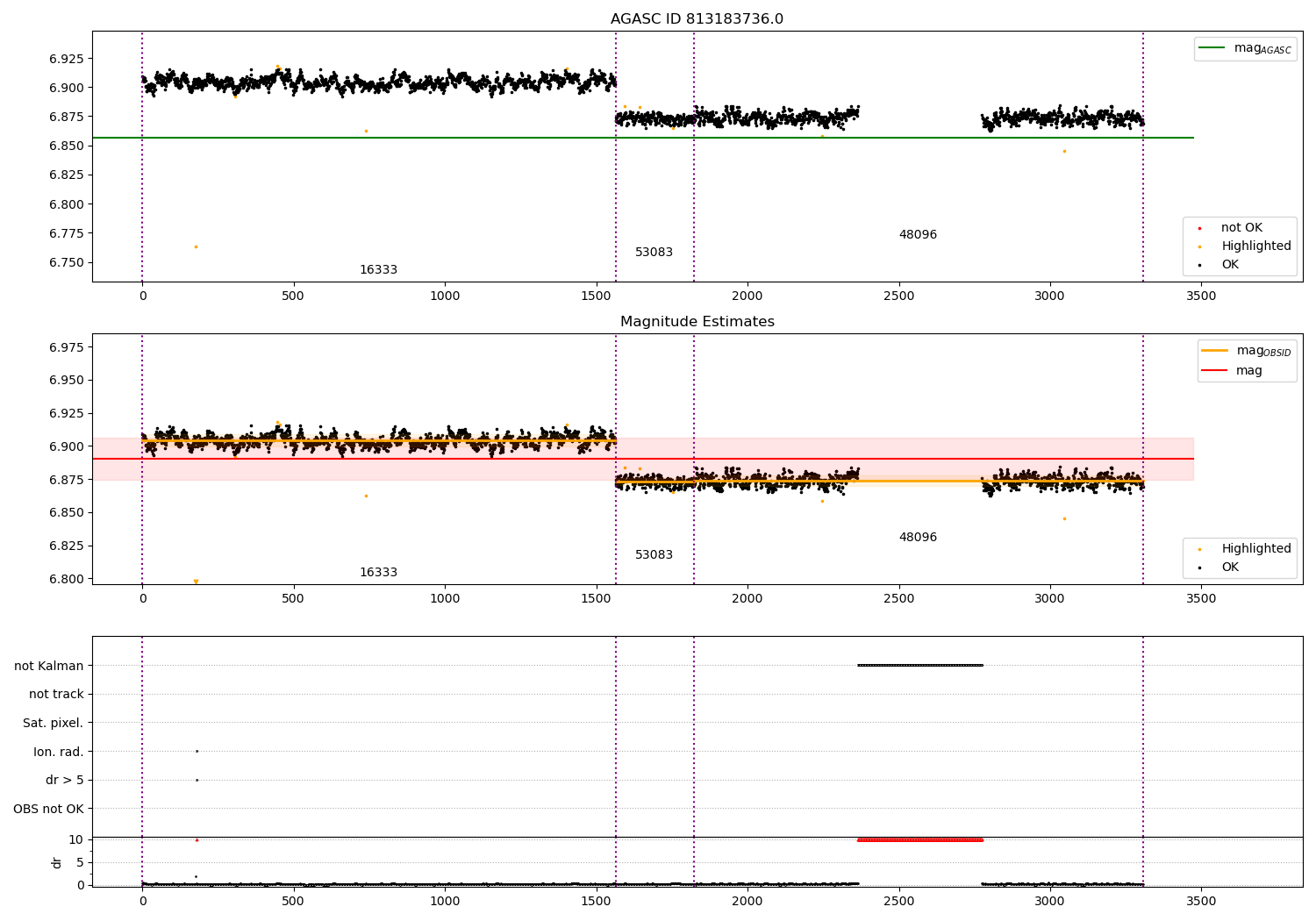Click the black not Kalman flag bar
Image resolution: width=1316 pixels, height=921 pixels.
point(919,665)
